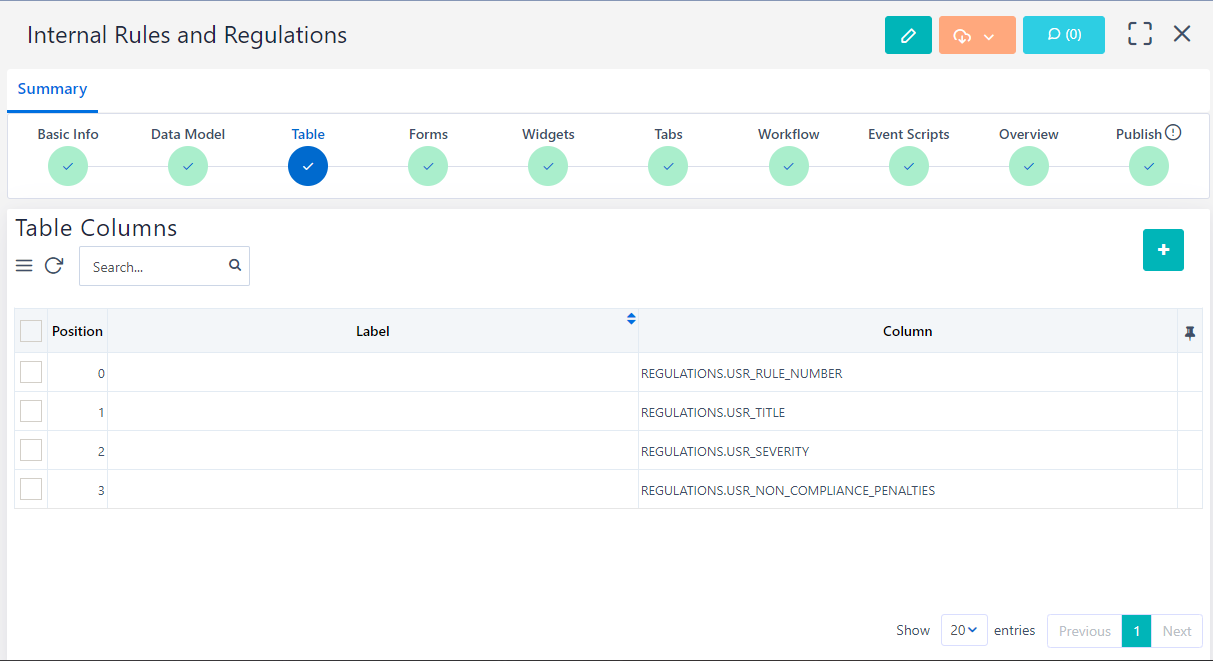Check the row for USR_SEVERITY

(x=31, y=451)
